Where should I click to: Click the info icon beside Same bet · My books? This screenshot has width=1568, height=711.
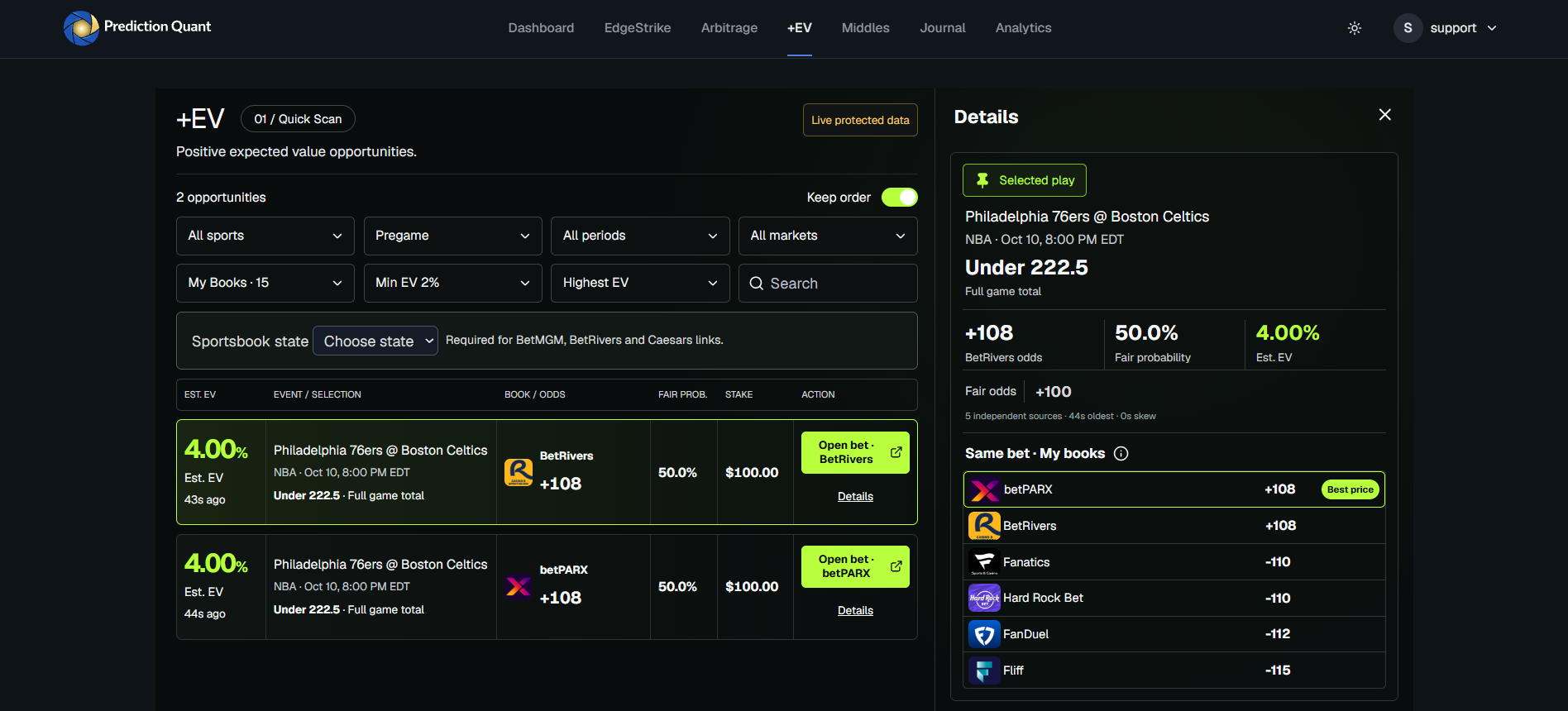coord(1121,454)
